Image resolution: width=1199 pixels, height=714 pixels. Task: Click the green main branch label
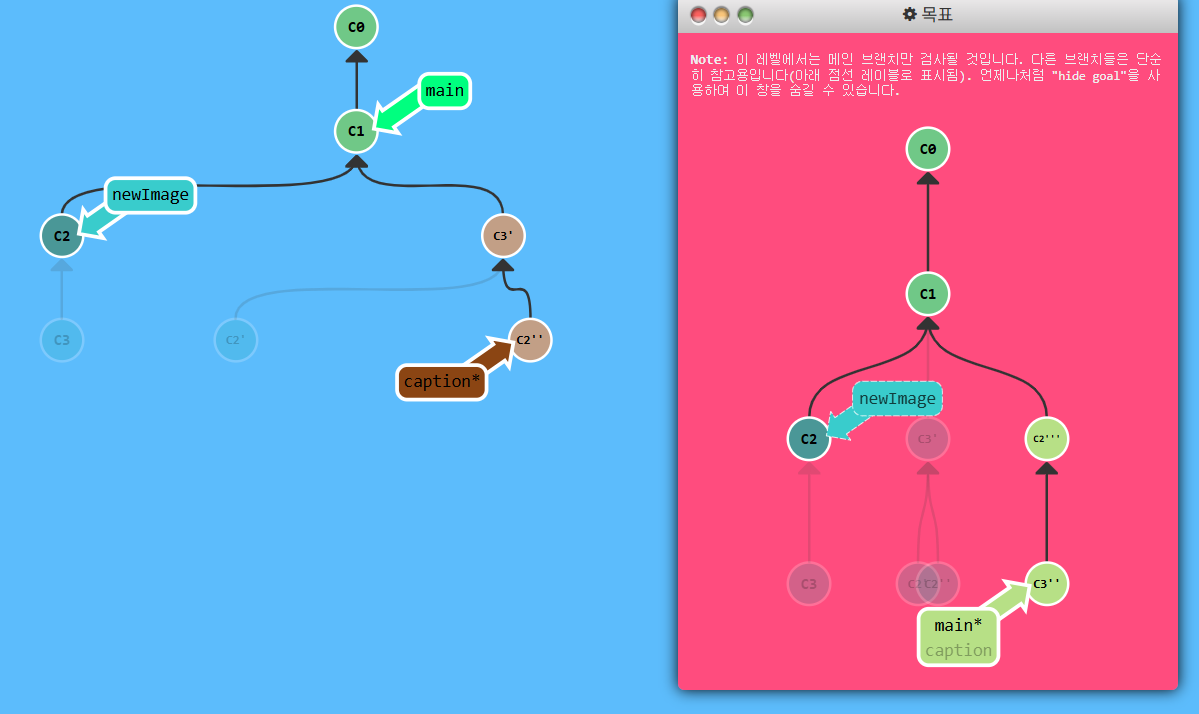444,91
